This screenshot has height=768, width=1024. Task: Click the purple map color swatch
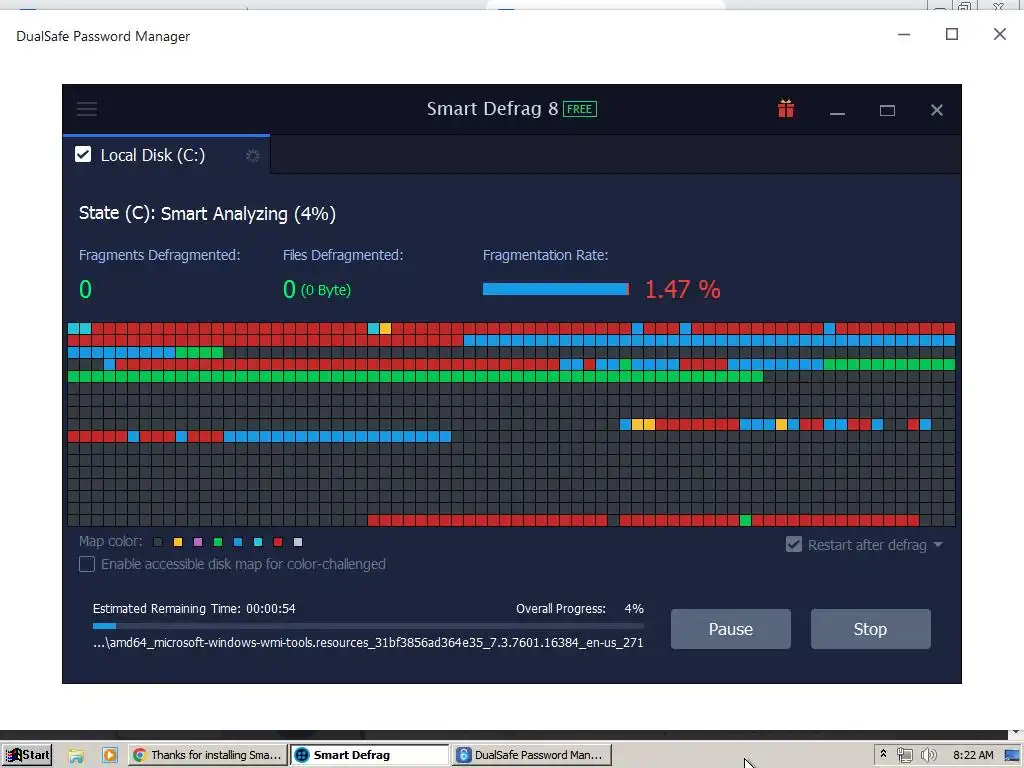tap(198, 542)
